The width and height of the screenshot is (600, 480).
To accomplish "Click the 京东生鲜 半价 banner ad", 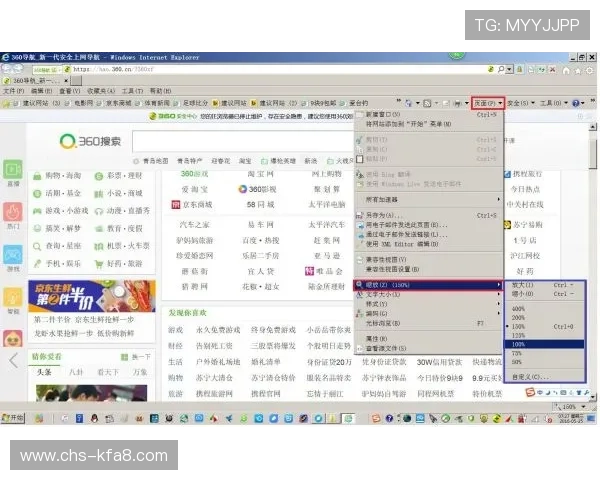I will 91,296.
